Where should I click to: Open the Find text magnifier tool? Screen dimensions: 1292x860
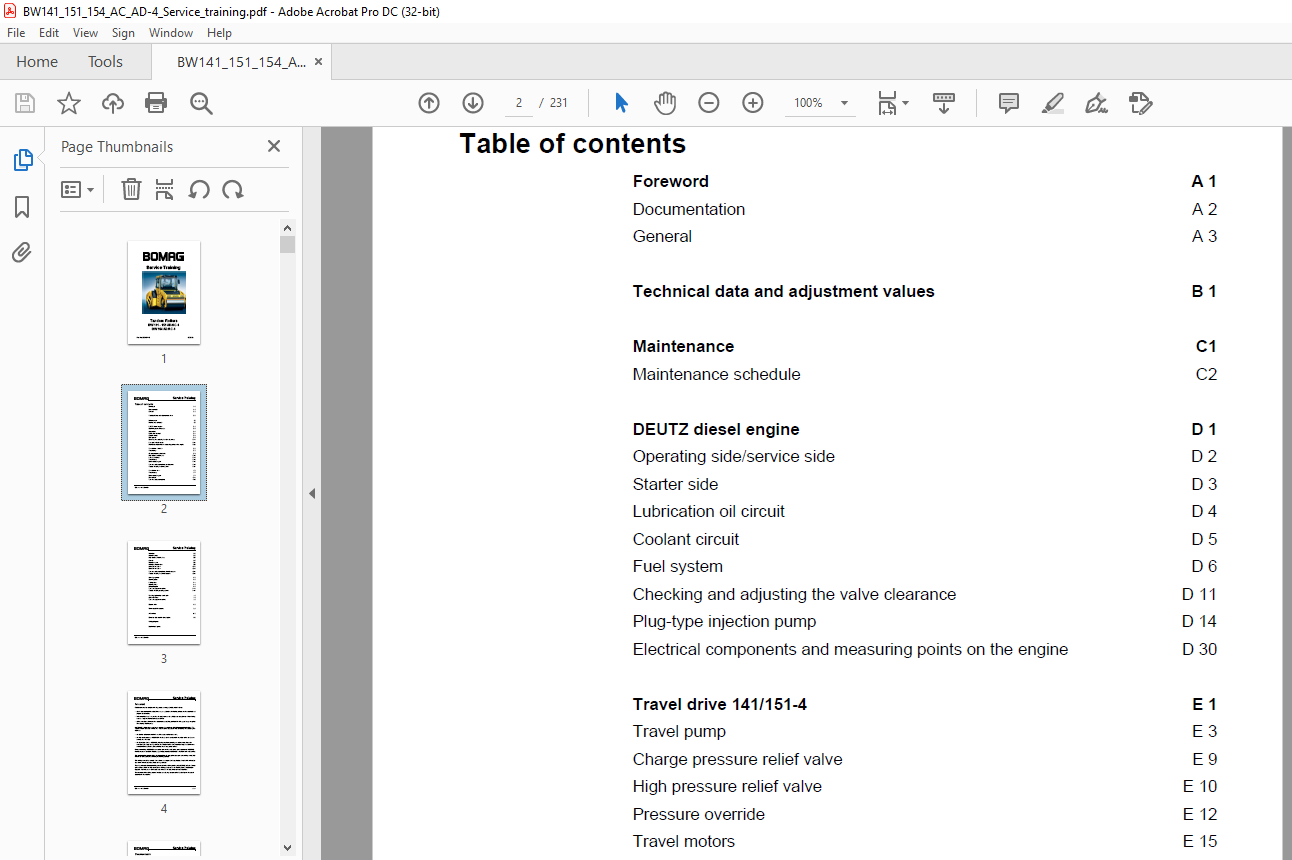[x=201, y=103]
